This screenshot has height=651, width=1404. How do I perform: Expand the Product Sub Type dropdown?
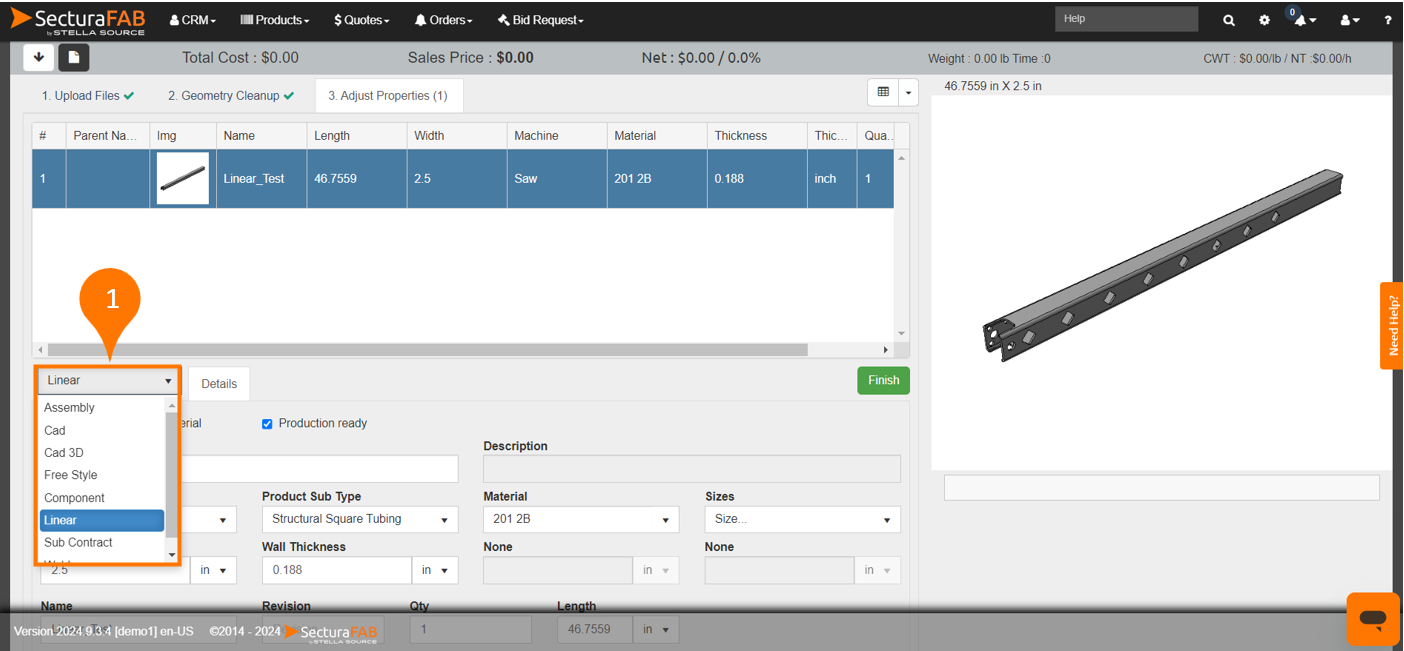click(360, 519)
